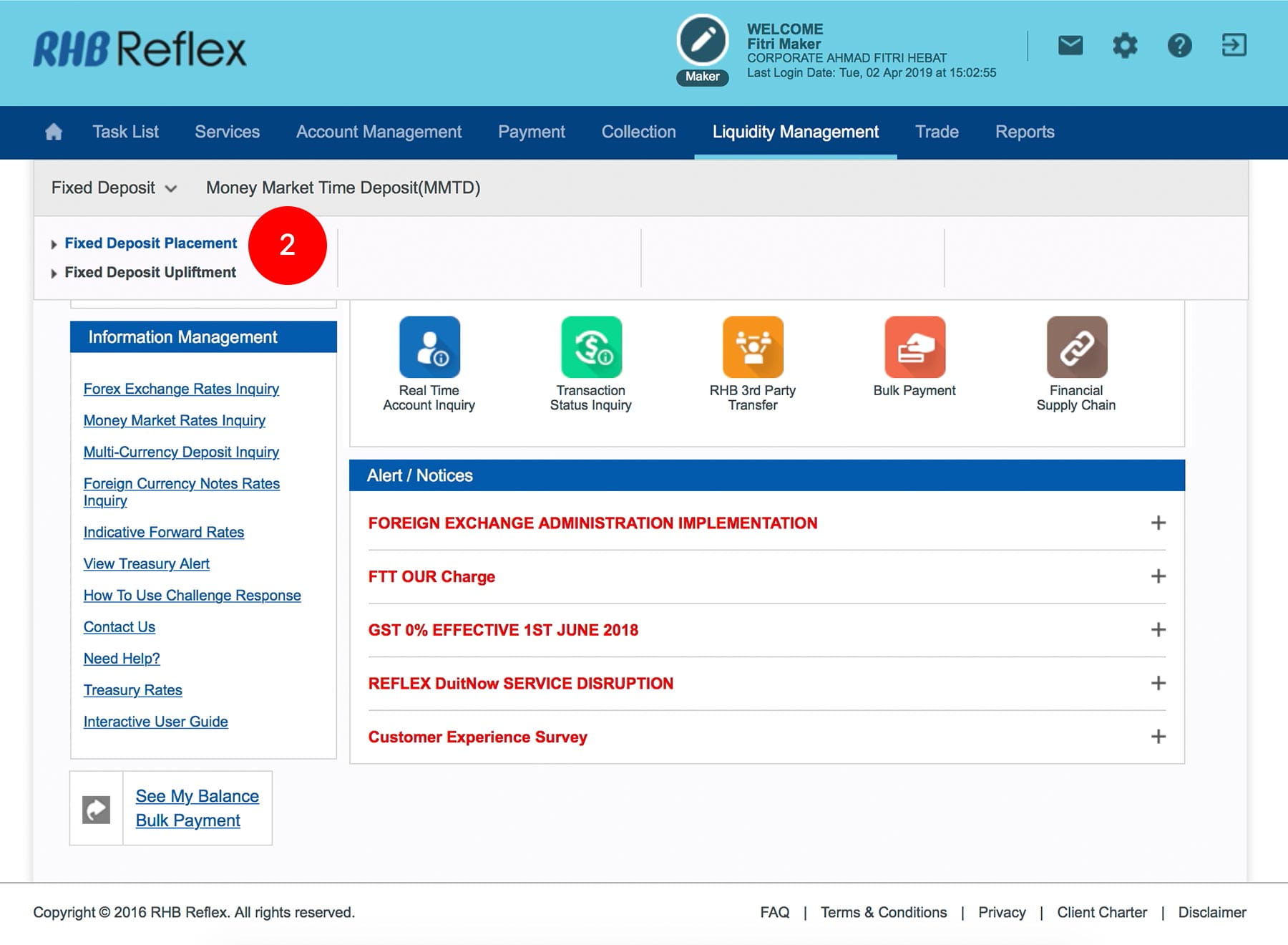Open settings via the gear icon
The height and width of the screenshot is (945, 1288).
pyautogui.click(x=1125, y=46)
